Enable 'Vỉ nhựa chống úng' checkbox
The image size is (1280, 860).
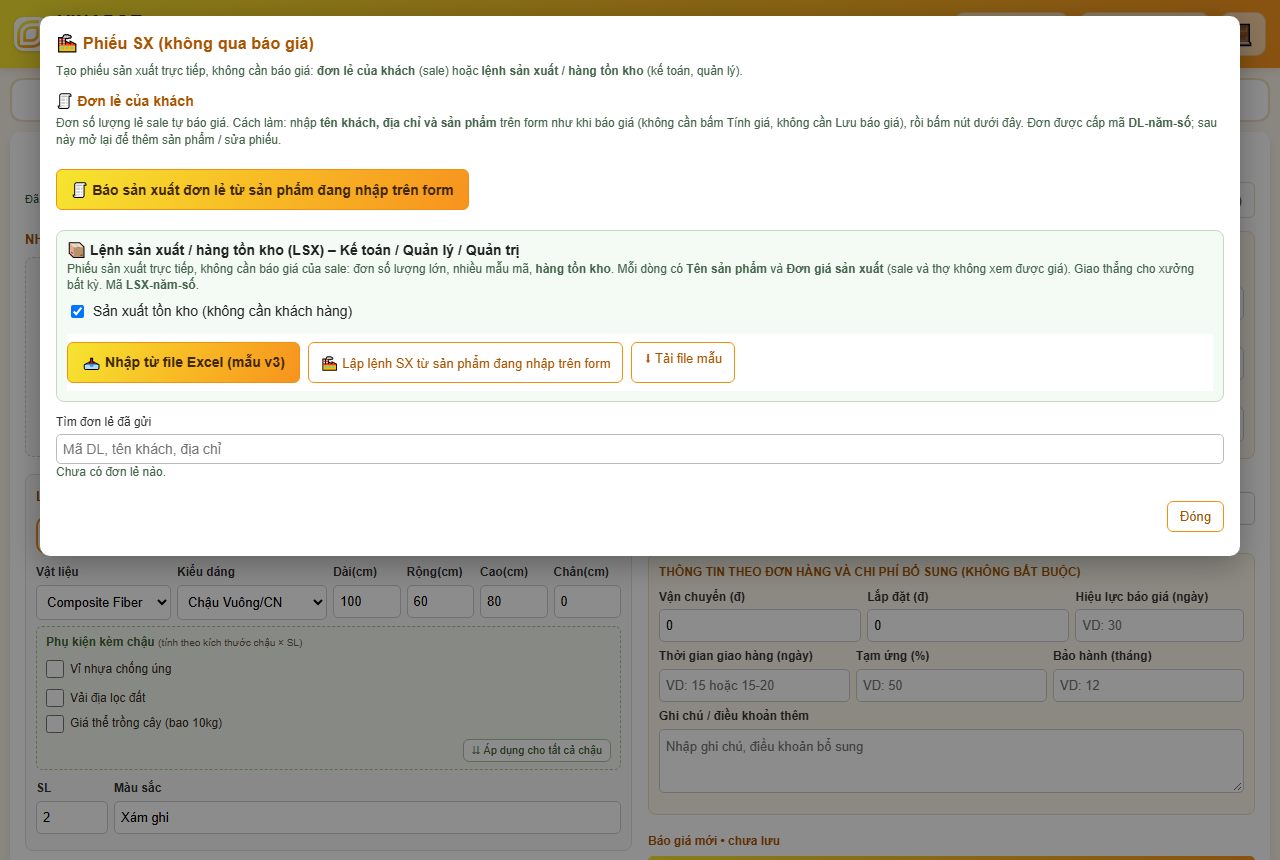point(55,669)
